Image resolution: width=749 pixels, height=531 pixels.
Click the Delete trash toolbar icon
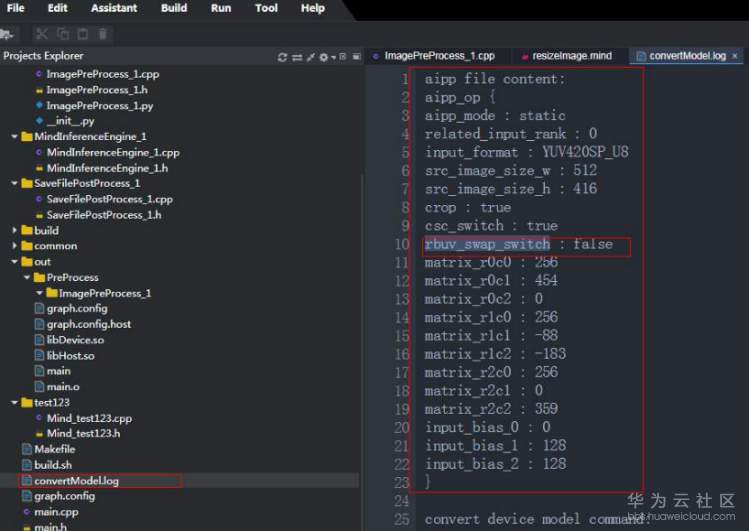tap(103, 34)
